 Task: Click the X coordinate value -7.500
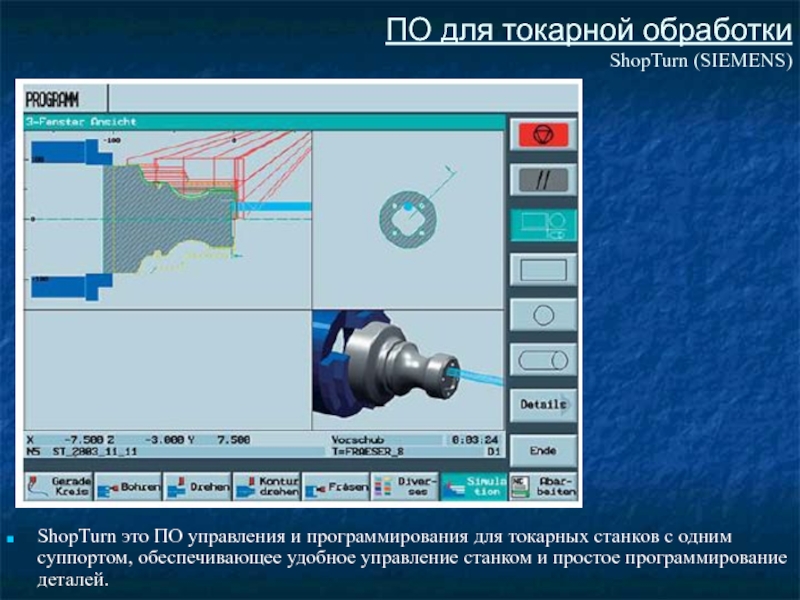[x=84, y=440]
